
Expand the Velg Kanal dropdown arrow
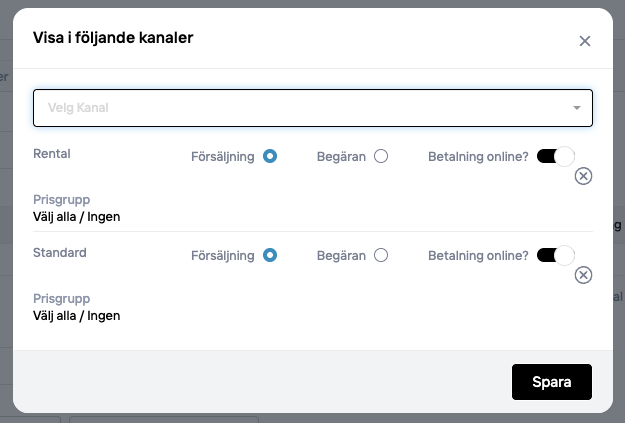pyautogui.click(x=577, y=108)
